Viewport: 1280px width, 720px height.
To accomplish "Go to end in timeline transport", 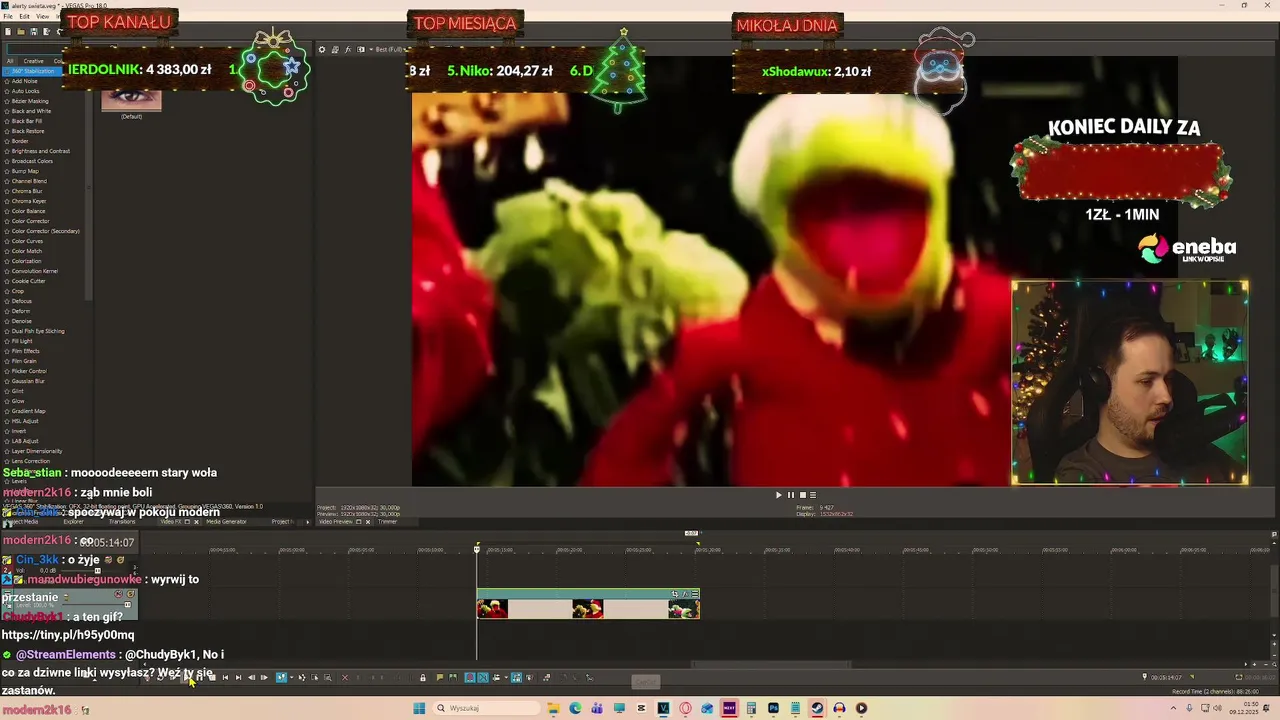I will click(238, 678).
